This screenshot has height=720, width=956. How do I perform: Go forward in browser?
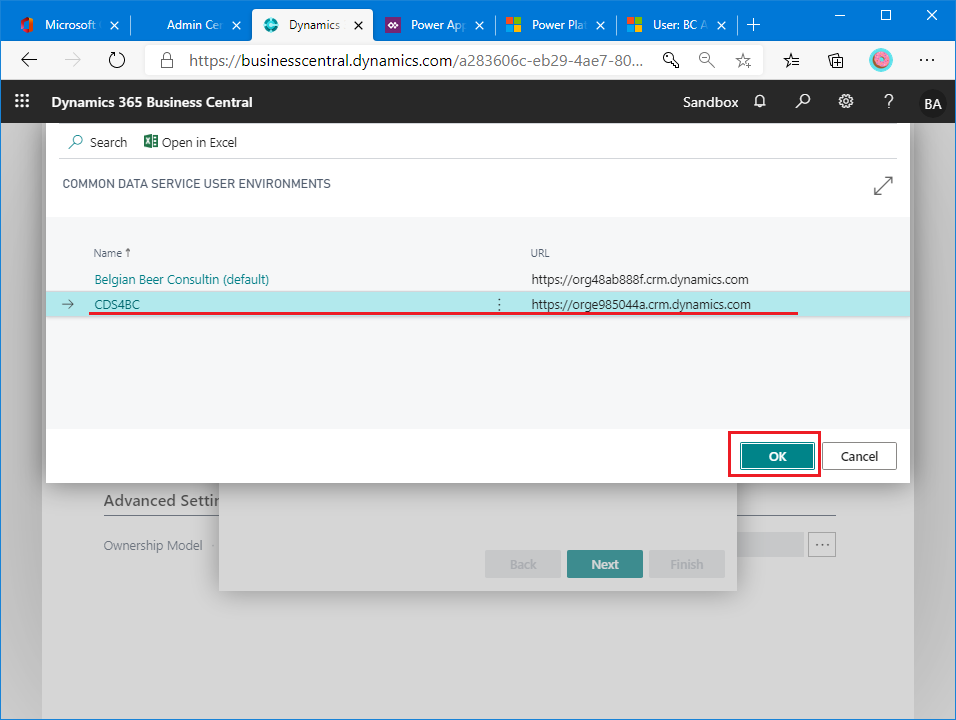pyautogui.click(x=73, y=60)
